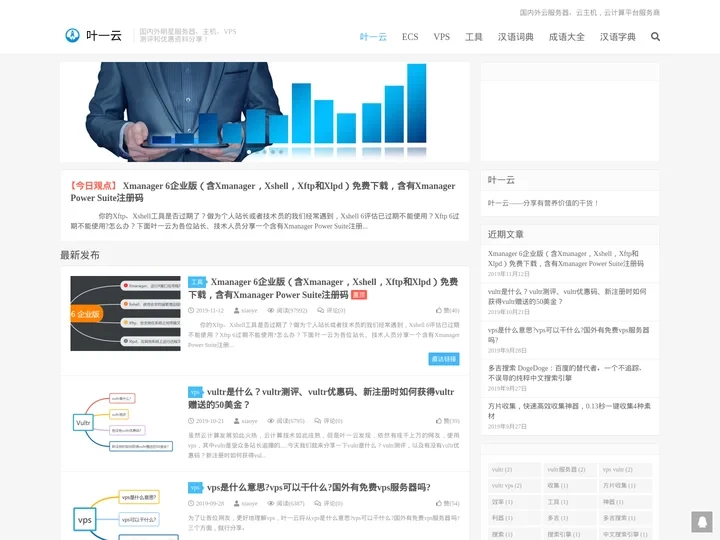Click the eye icon beside 阅读(6795)

pyautogui.click(x=271, y=421)
